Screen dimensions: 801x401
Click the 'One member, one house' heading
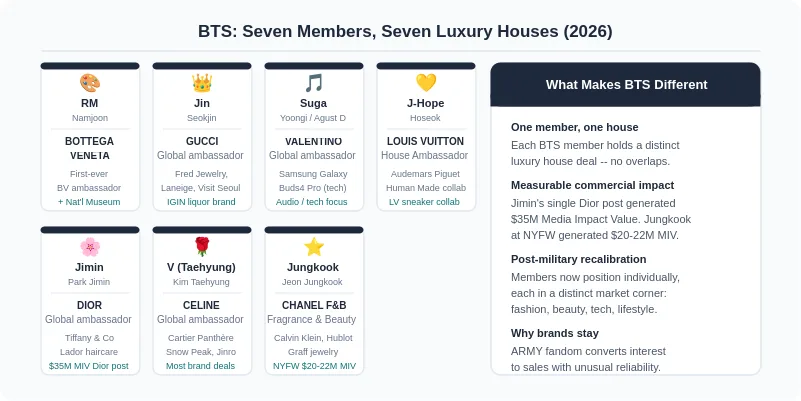click(575, 127)
